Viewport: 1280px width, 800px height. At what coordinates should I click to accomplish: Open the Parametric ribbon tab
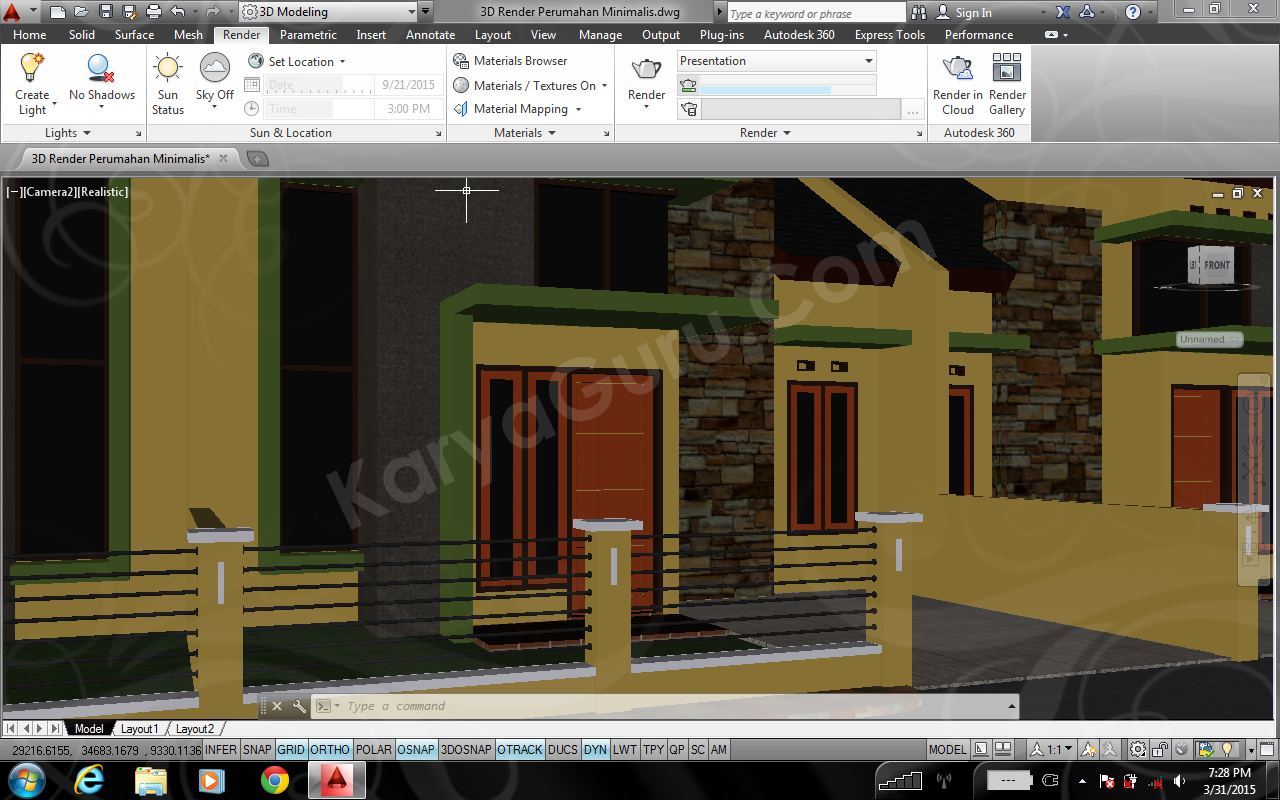[308, 34]
